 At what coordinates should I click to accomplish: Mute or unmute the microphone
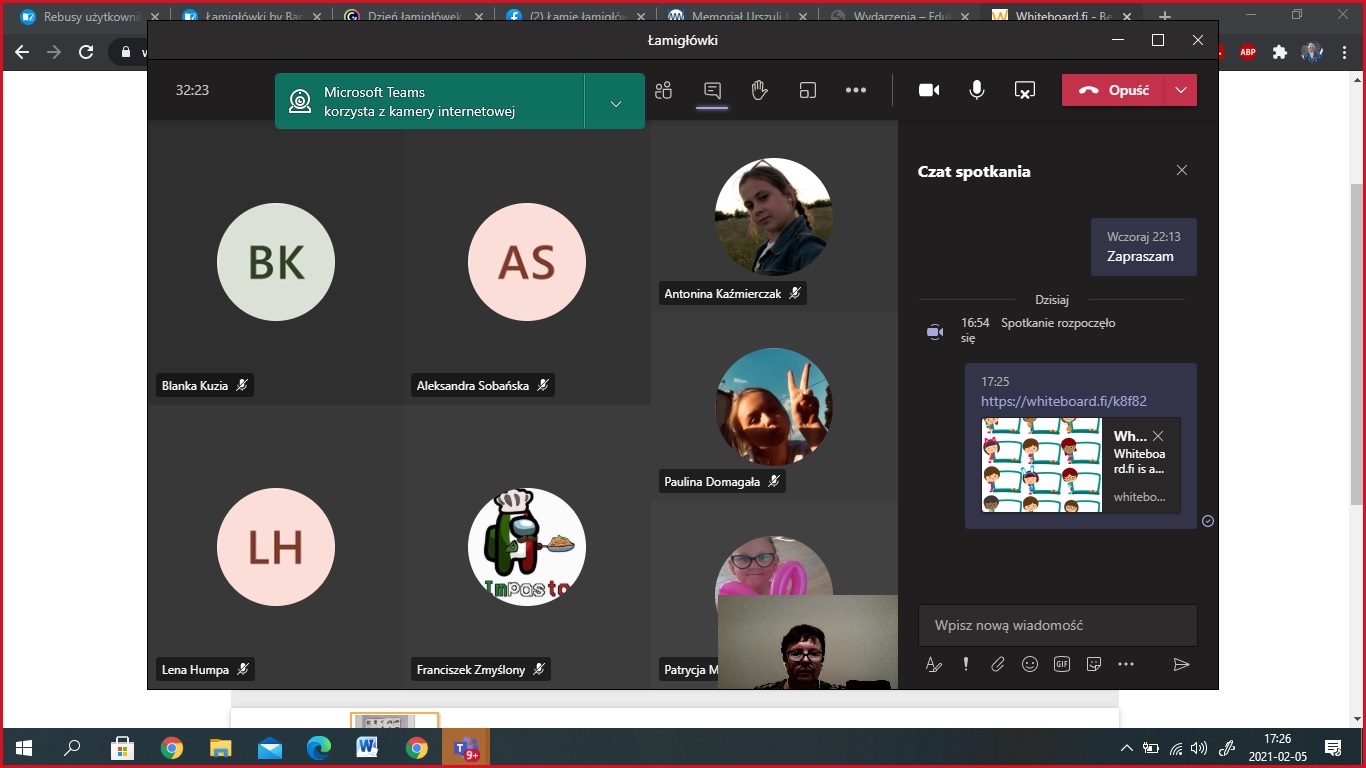click(977, 91)
